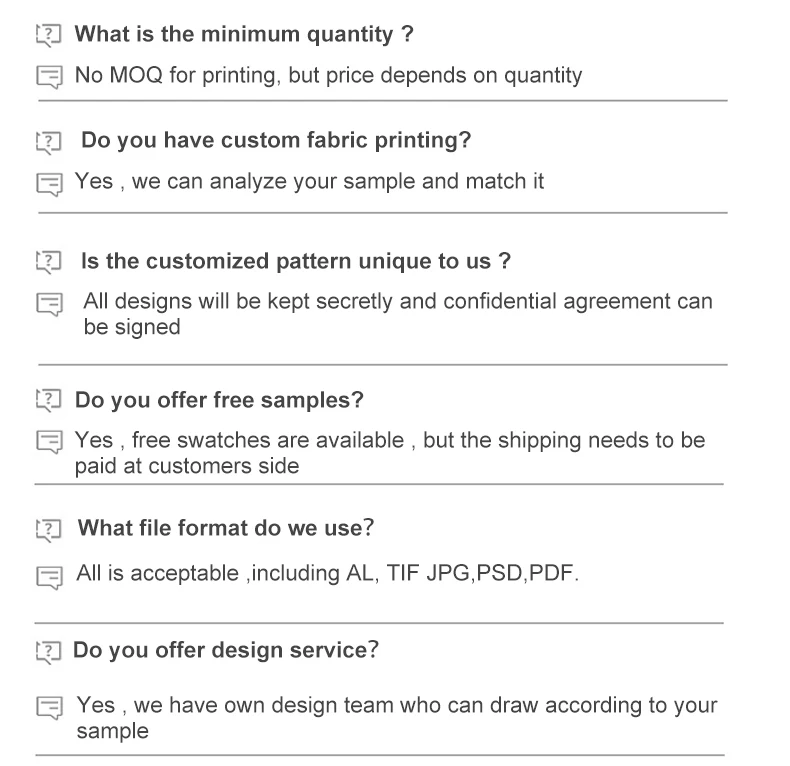Click question icon beside file format question
The height and width of the screenshot is (766, 790).
tap(48, 529)
